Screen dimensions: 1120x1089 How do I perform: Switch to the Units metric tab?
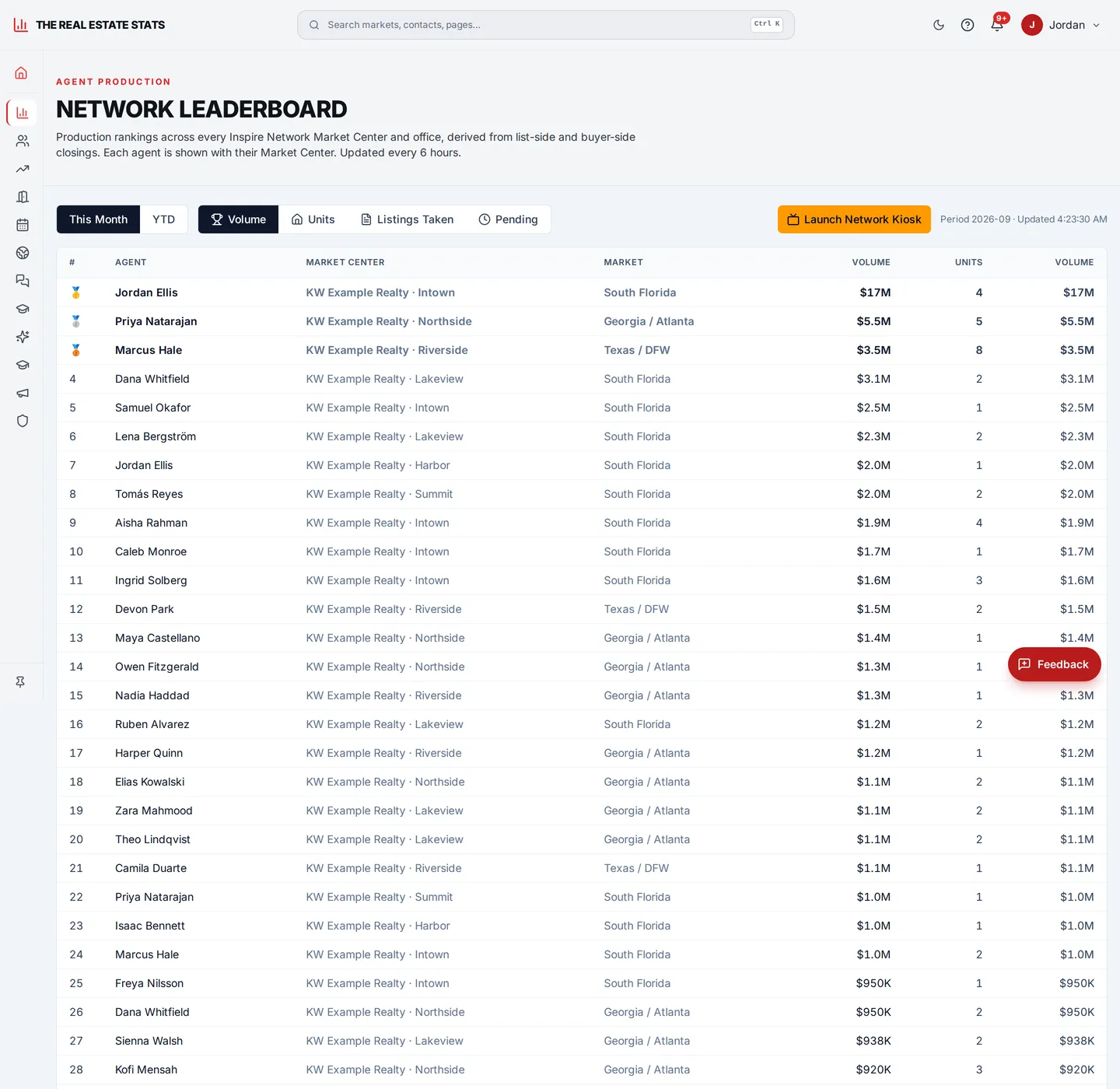click(313, 219)
